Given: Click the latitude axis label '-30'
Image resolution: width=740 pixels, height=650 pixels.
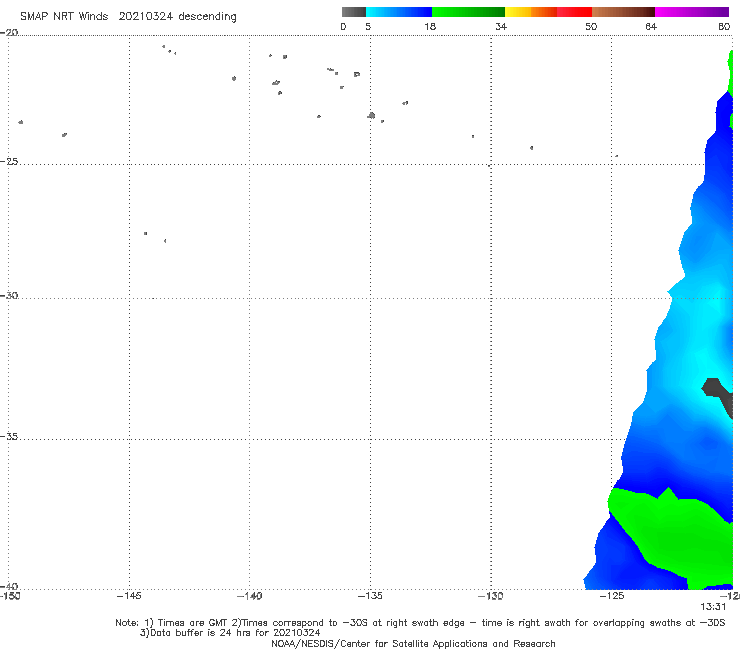Looking at the screenshot, I should [9, 295].
